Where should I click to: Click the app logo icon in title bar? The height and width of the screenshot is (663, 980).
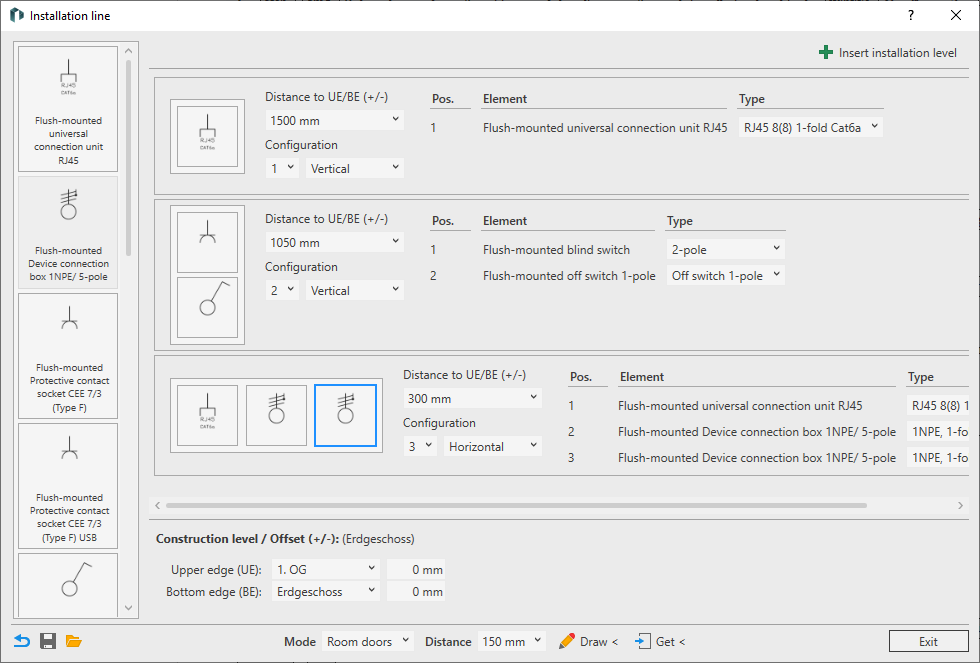pos(17,15)
